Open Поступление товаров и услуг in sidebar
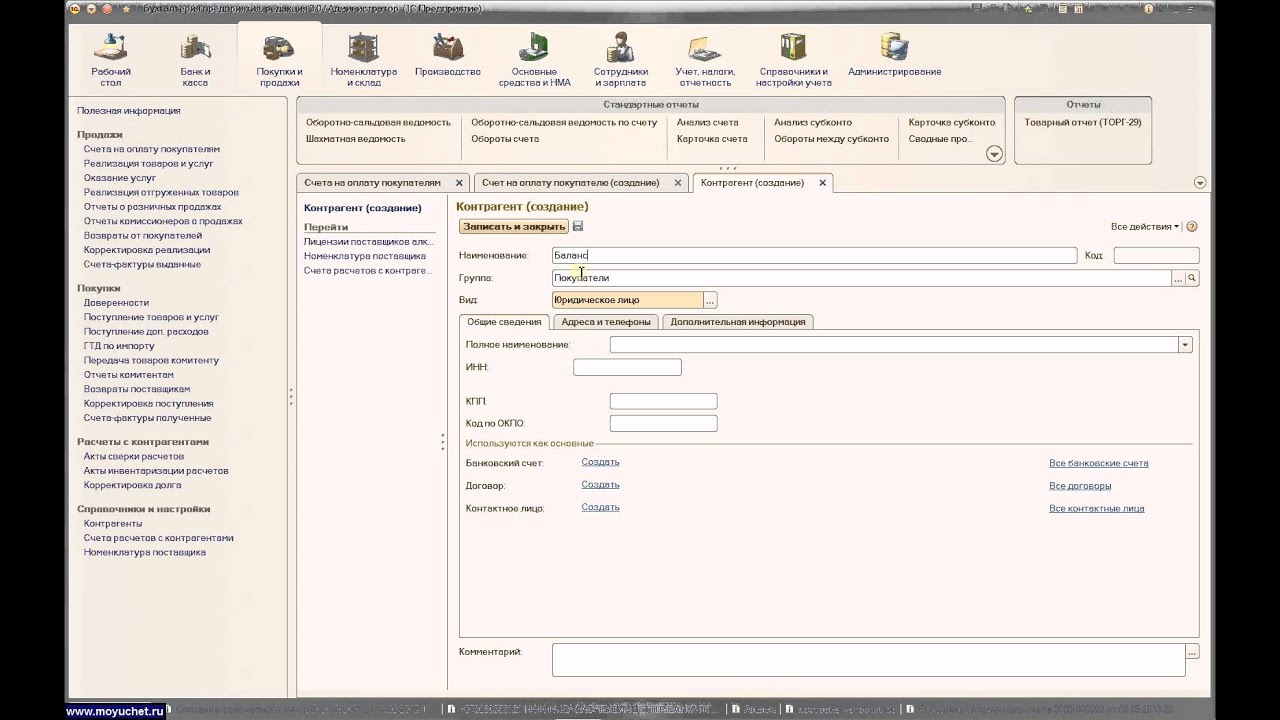Image resolution: width=1280 pixels, height=720 pixels. point(151,317)
